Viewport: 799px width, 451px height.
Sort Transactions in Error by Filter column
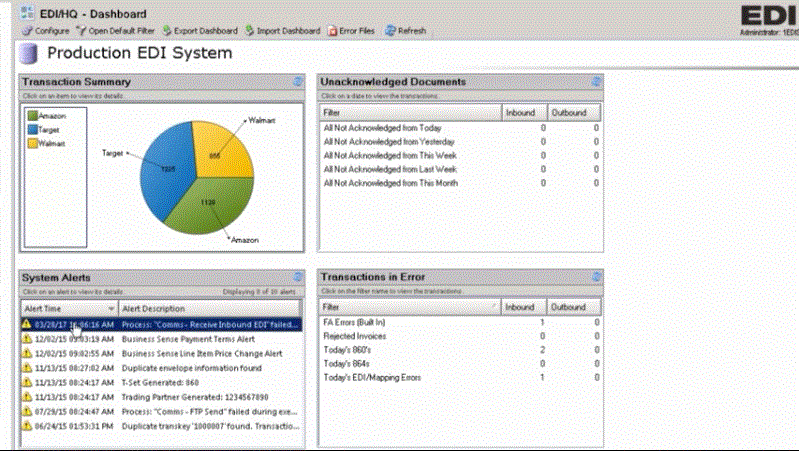pos(410,307)
